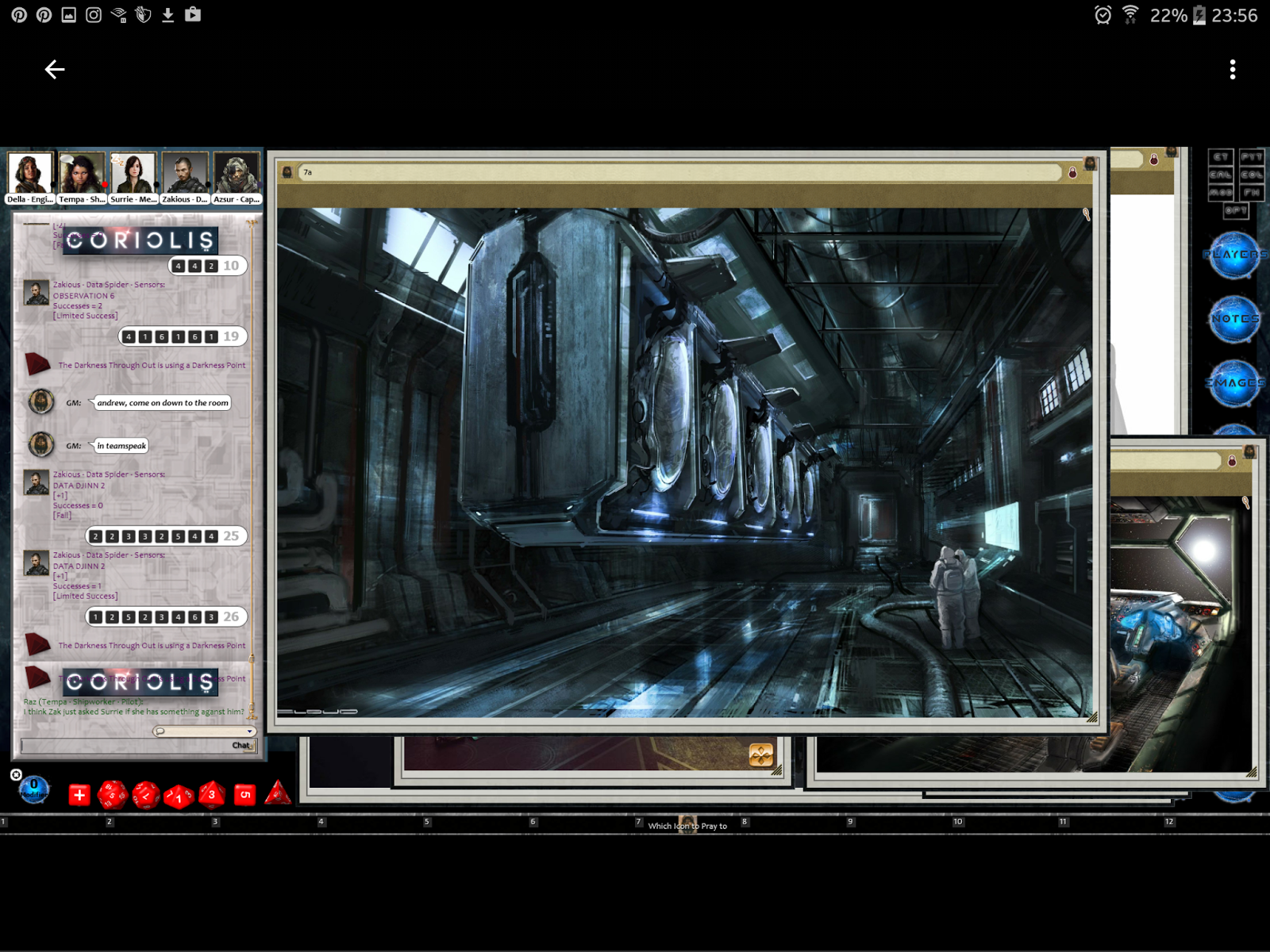Click 'OBSERVATION 6' roll text in chat
The height and width of the screenshot is (952, 1270).
[x=83, y=296]
